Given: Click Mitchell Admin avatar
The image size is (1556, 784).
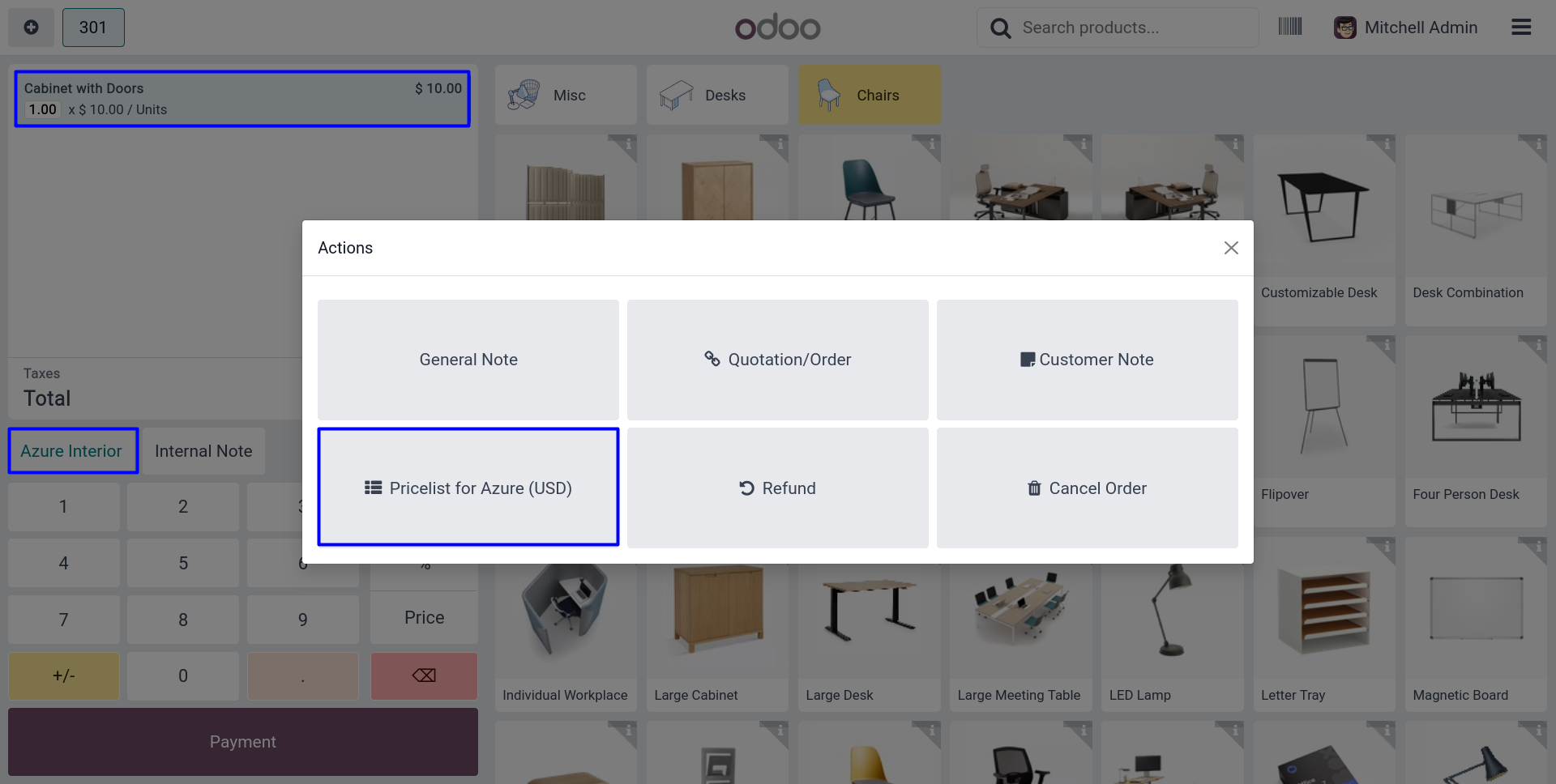Looking at the screenshot, I should [x=1344, y=28].
